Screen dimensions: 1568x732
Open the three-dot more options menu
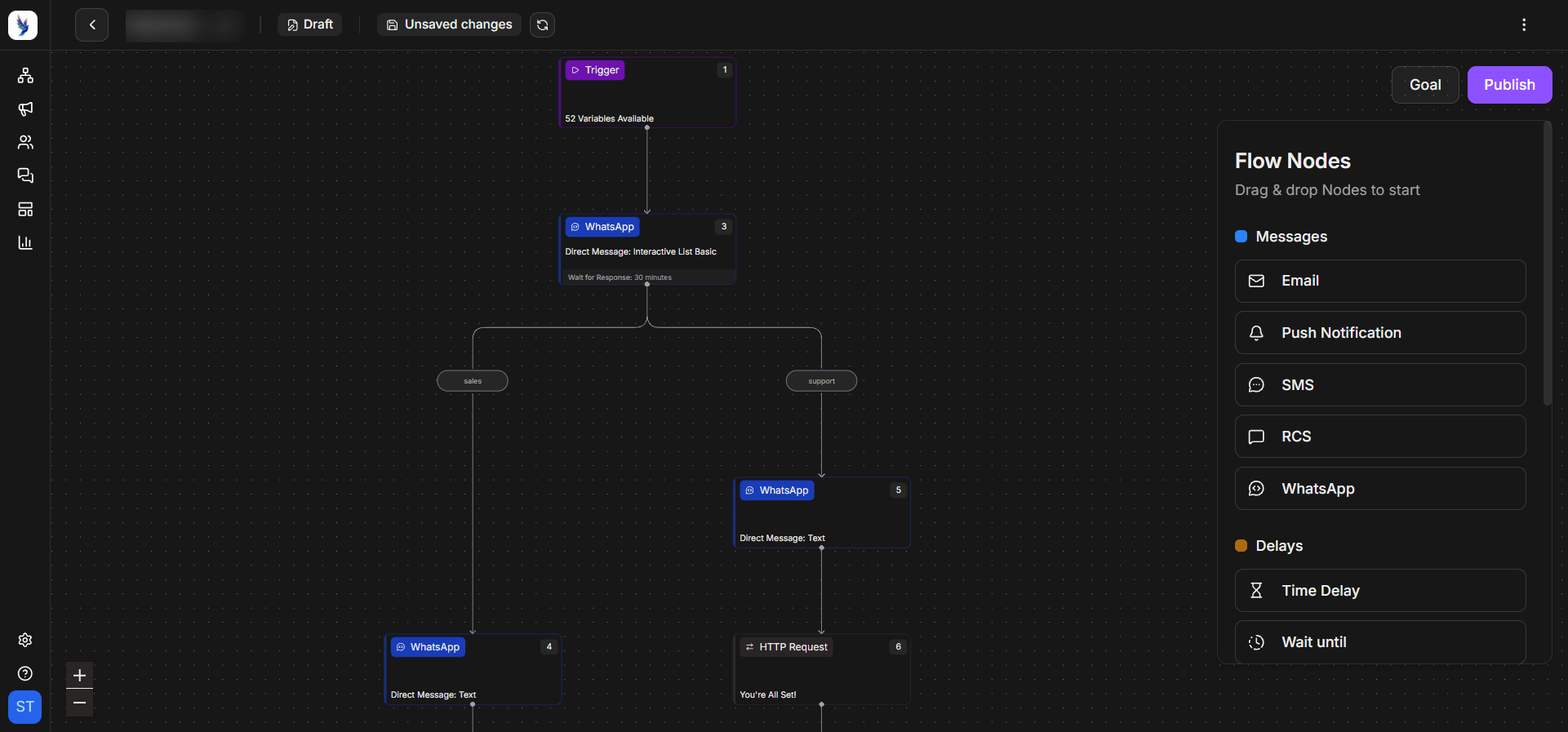click(x=1524, y=24)
